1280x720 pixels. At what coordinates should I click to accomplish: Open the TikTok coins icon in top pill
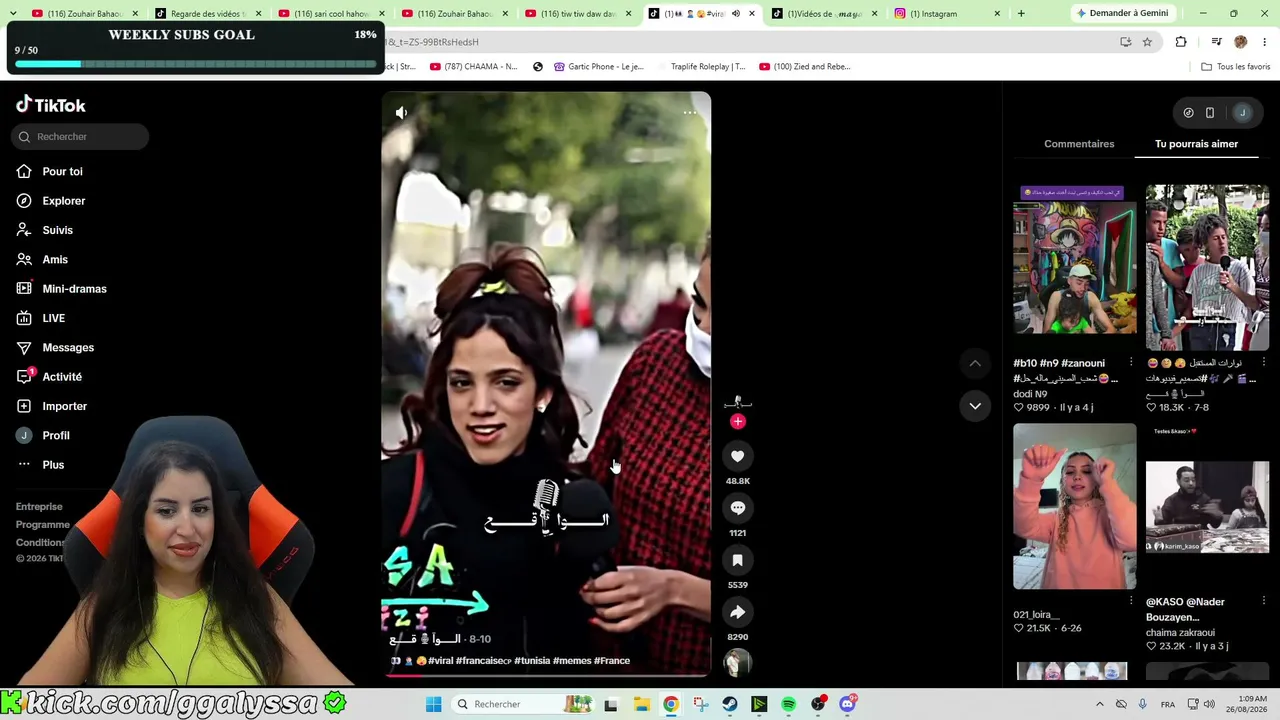click(1188, 113)
